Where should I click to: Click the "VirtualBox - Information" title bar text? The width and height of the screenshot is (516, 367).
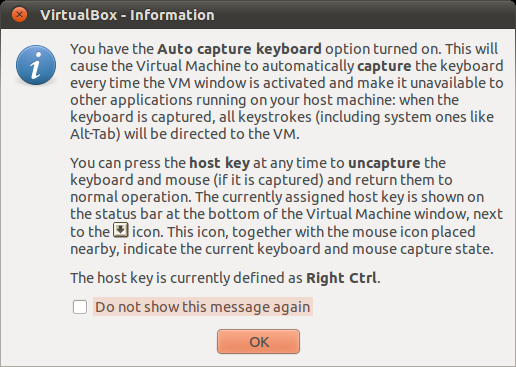click(x=127, y=15)
